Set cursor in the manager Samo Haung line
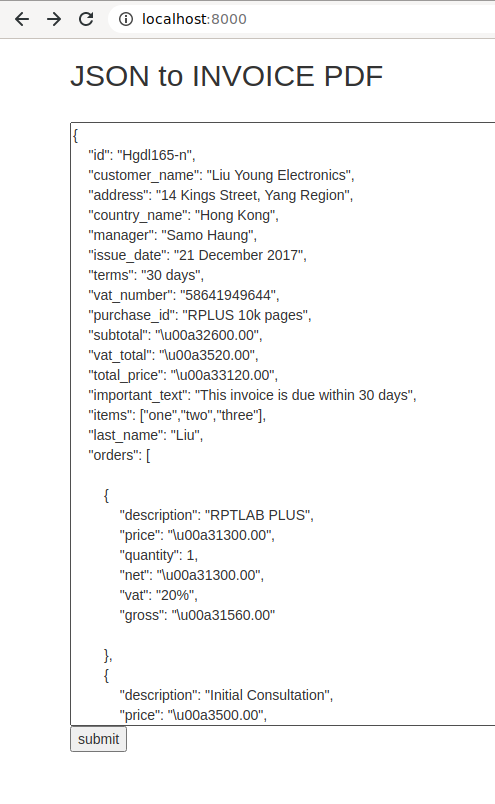Viewport: 495px width, 804px height. [x=172, y=235]
